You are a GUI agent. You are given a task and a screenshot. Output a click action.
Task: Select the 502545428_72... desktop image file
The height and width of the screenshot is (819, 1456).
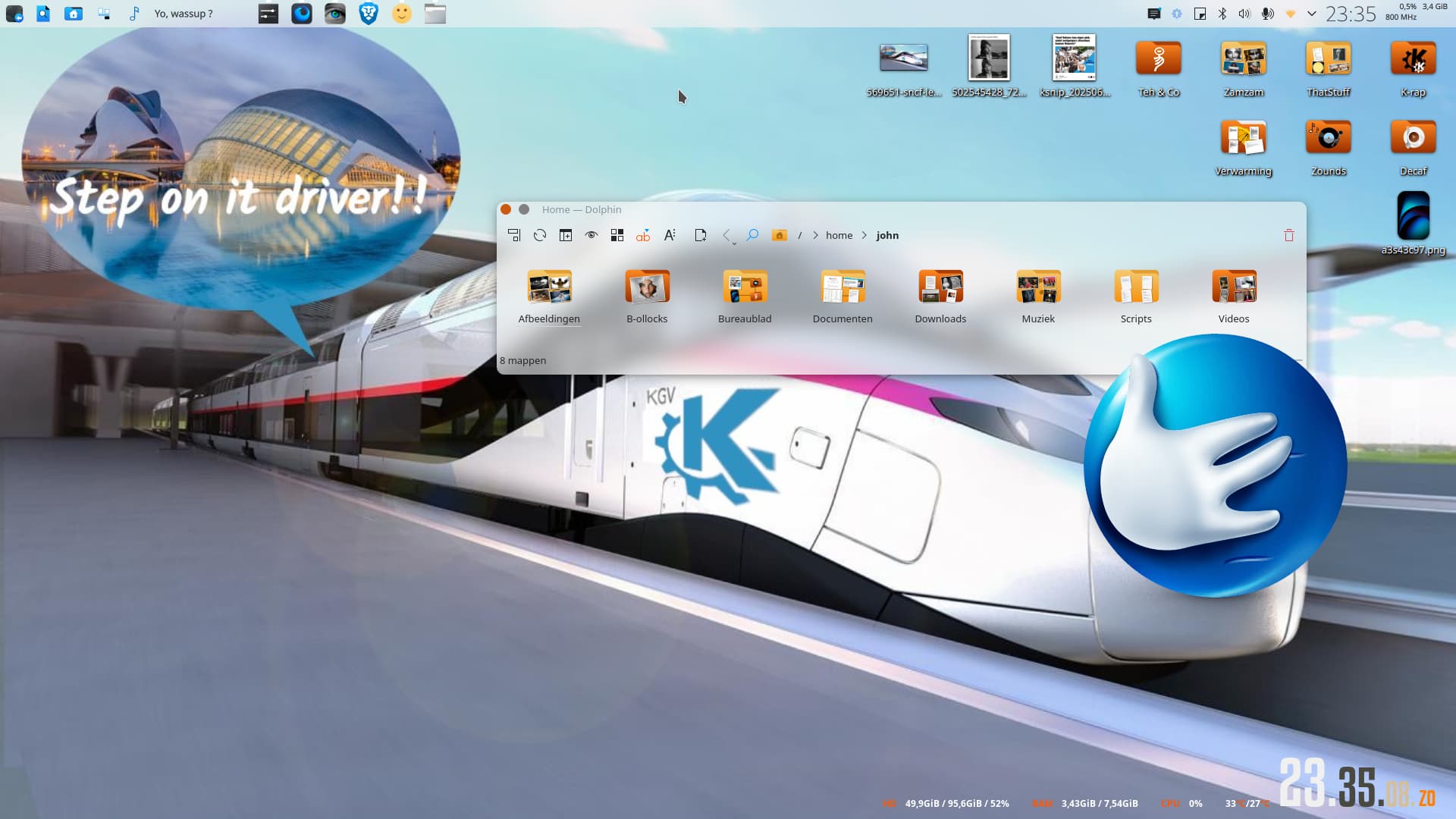989,67
